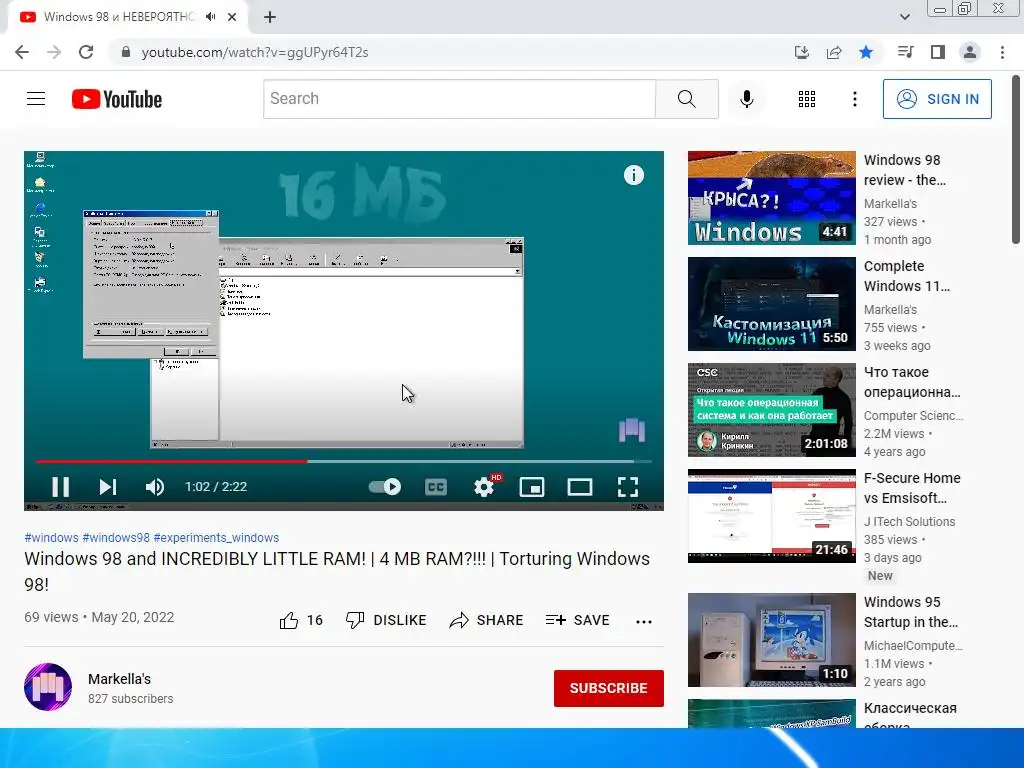Toggle the autoplay switch
Image resolution: width=1024 pixels, height=768 pixels.
[x=385, y=487]
